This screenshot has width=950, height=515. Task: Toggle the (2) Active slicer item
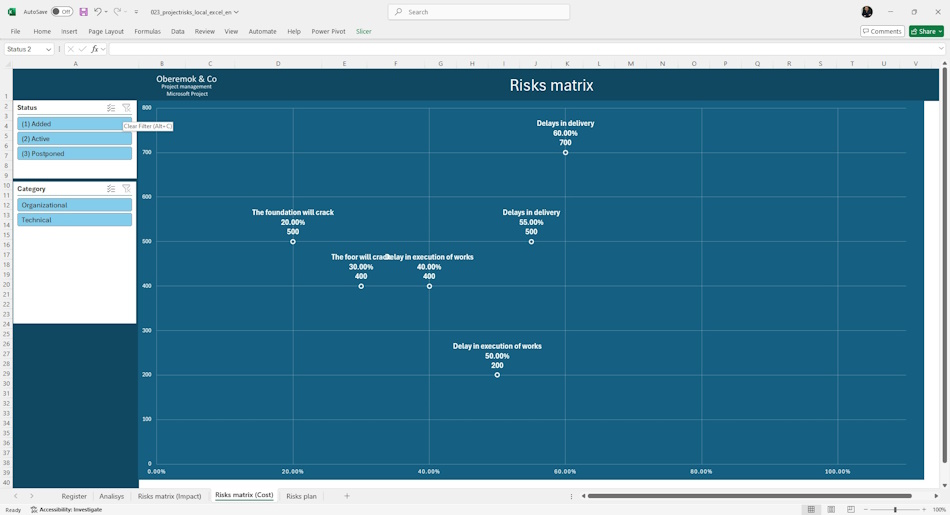point(75,139)
